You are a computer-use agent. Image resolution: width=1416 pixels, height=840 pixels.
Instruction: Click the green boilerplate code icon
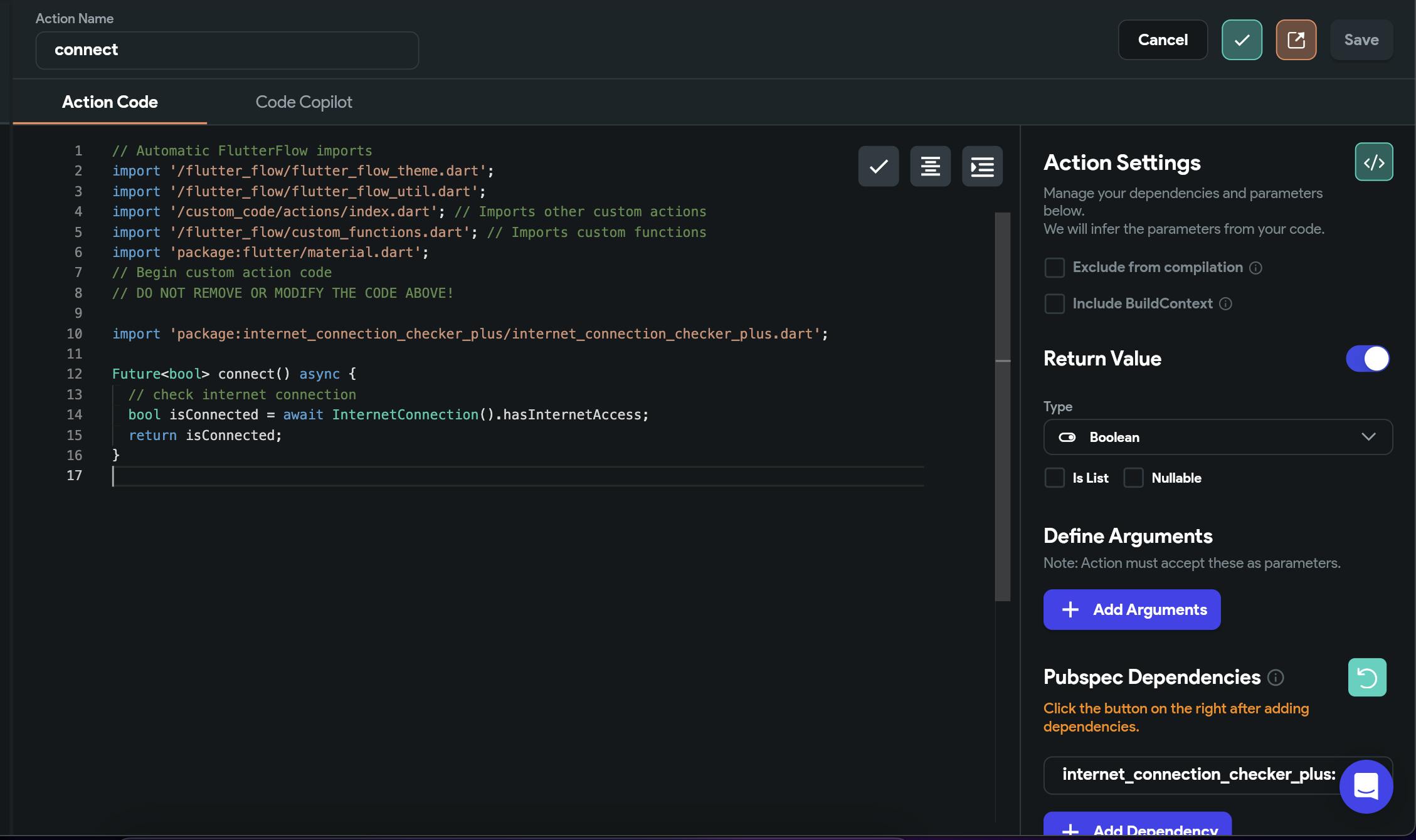[1373, 162]
